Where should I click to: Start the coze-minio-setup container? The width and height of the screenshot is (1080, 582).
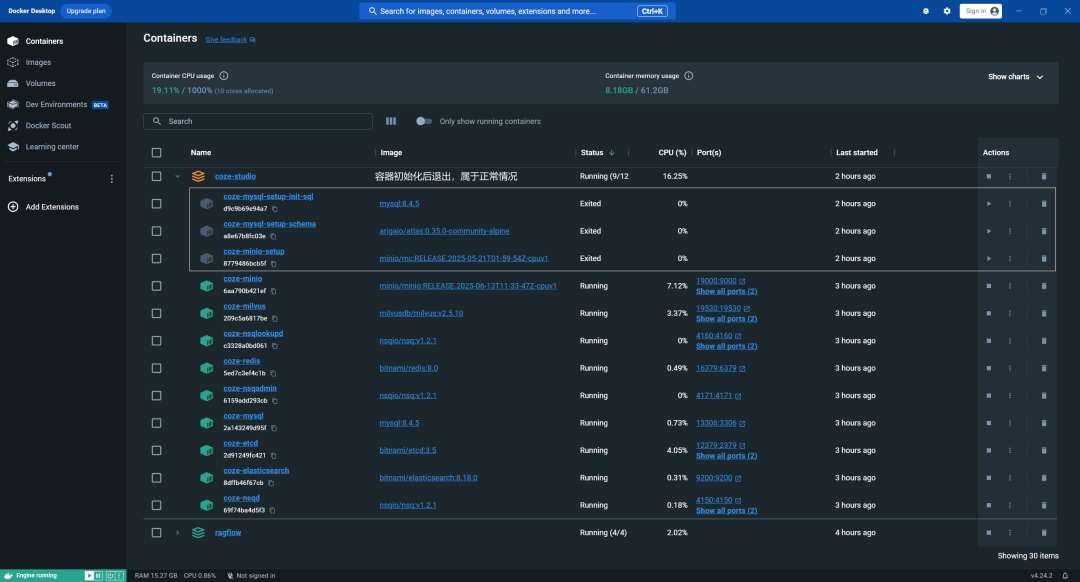(988, 258)
